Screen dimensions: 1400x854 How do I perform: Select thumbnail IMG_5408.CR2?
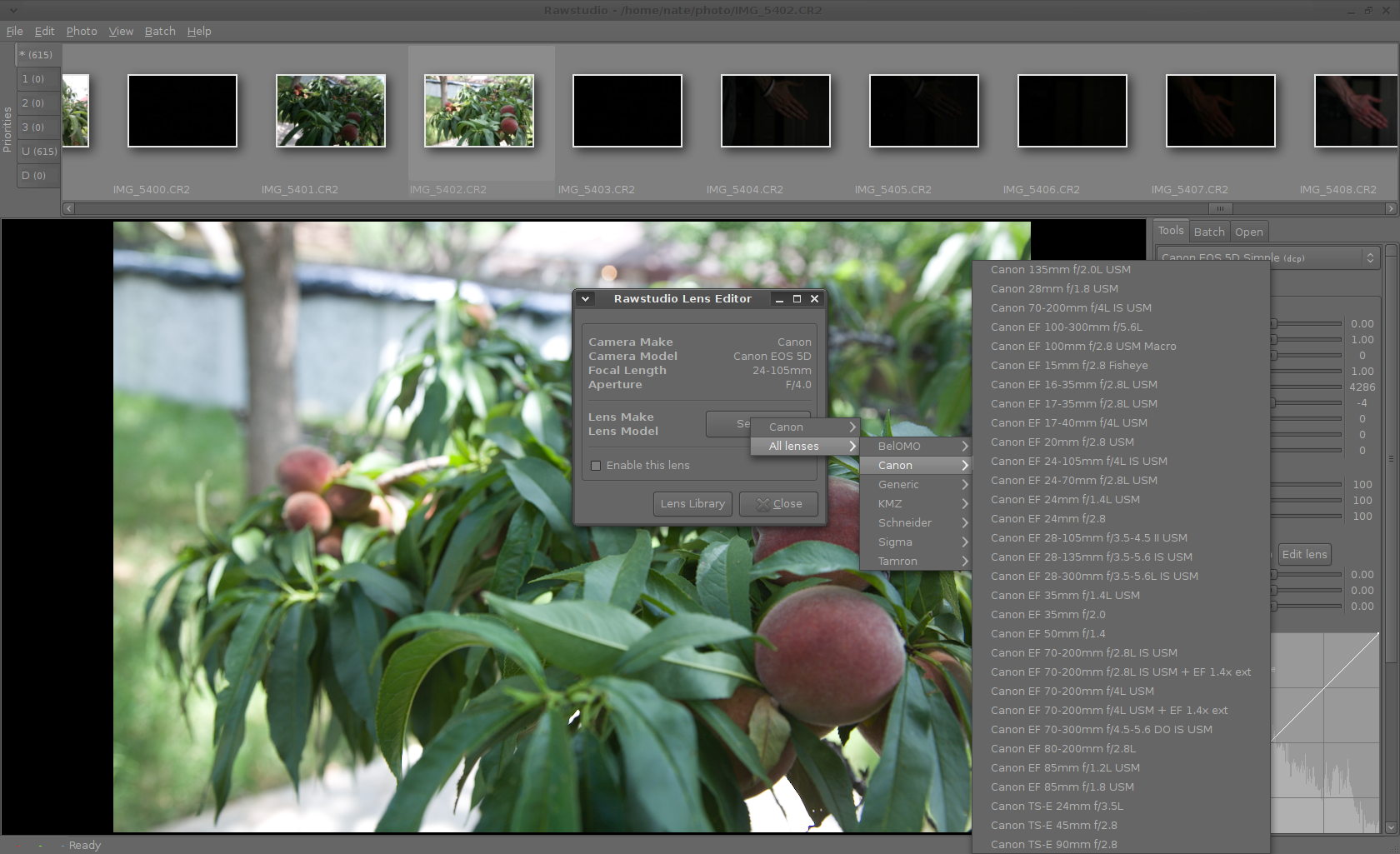point(1356,111)
